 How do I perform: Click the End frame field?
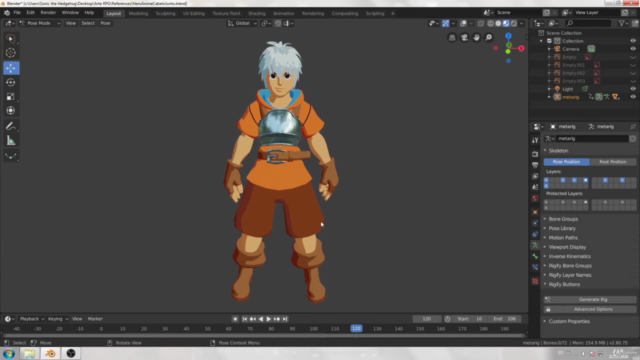[505, 319]
